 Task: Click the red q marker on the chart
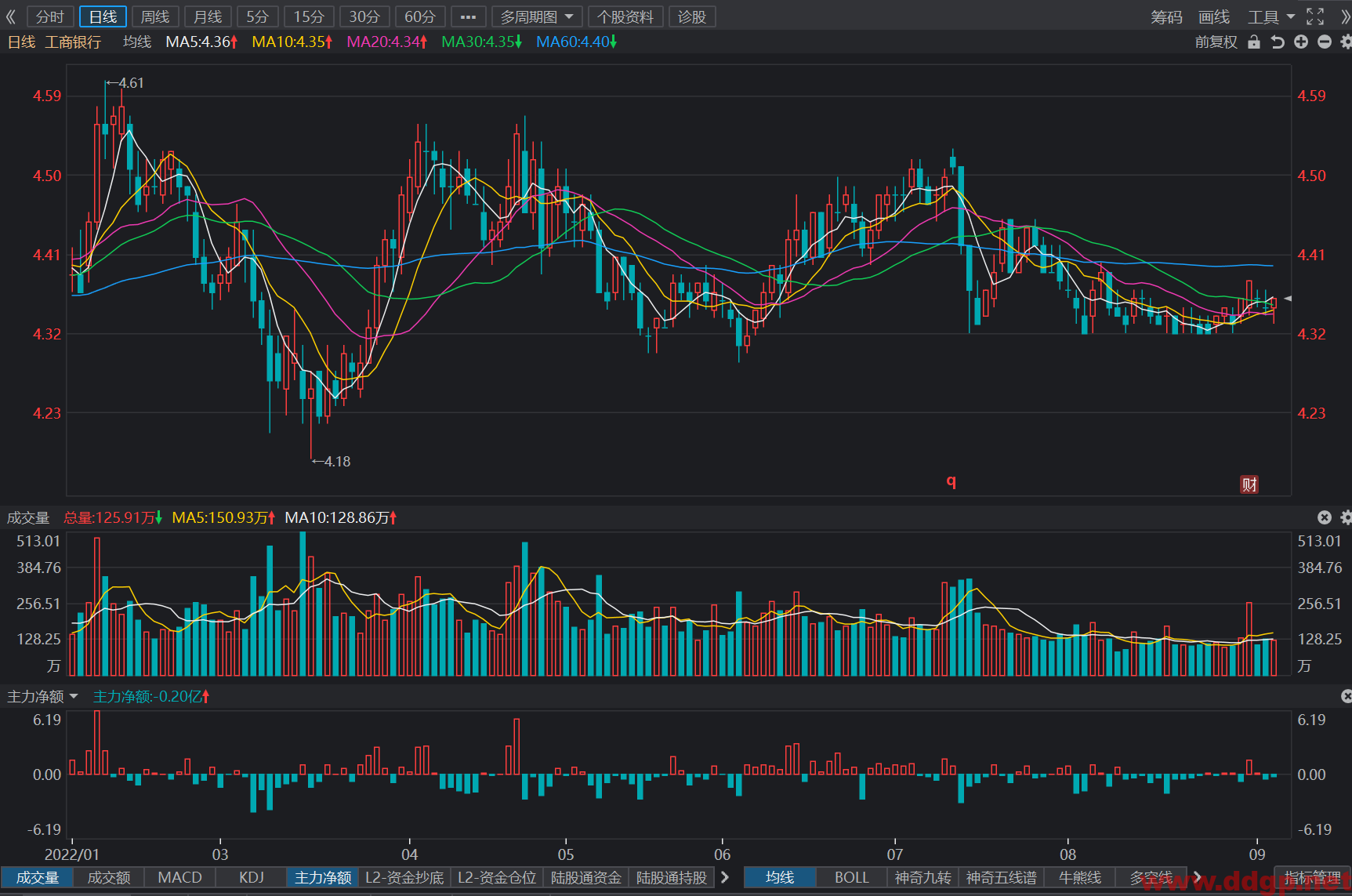point(951,481)
